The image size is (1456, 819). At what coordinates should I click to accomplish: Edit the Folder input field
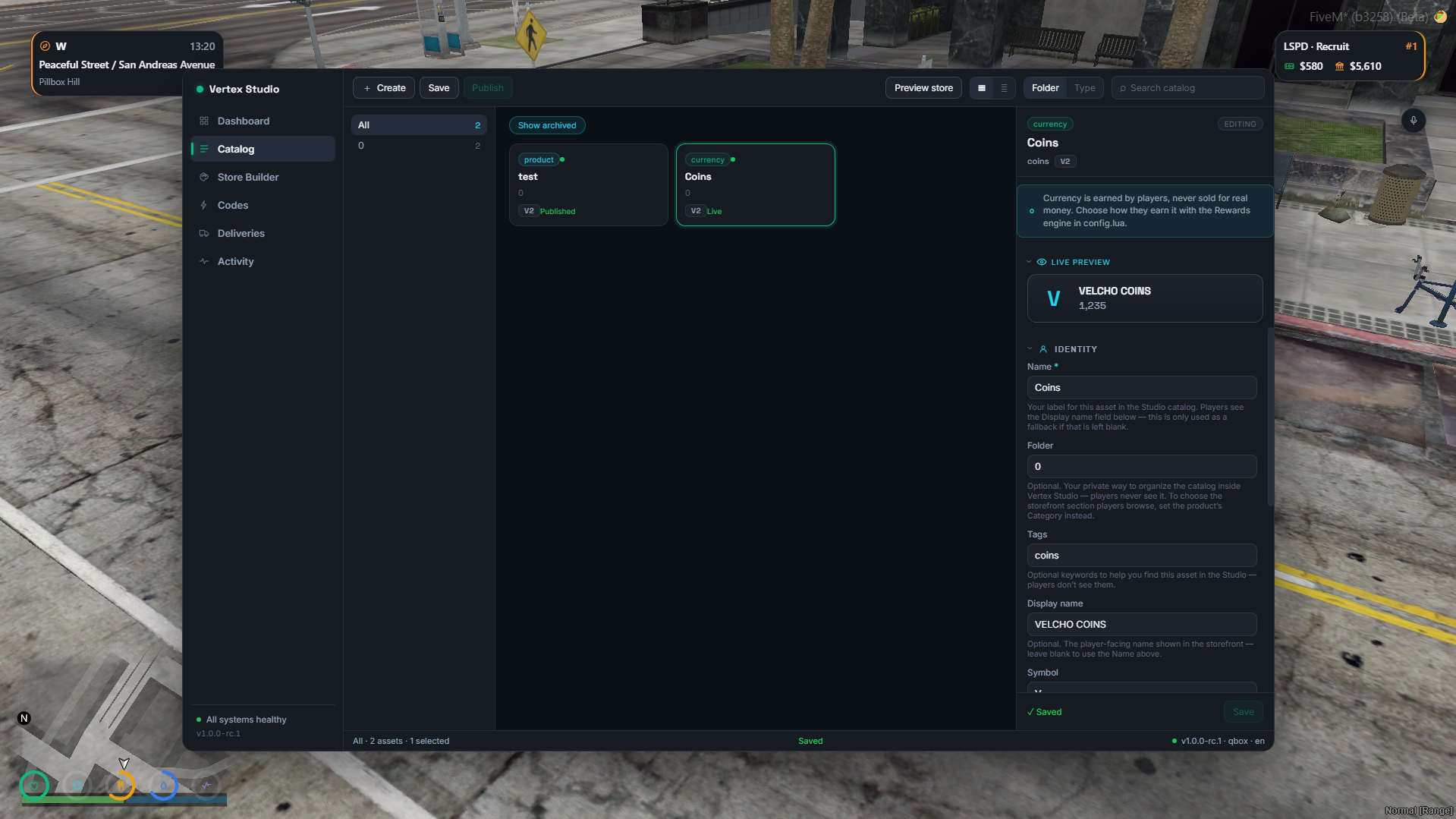click(1142, 467)
